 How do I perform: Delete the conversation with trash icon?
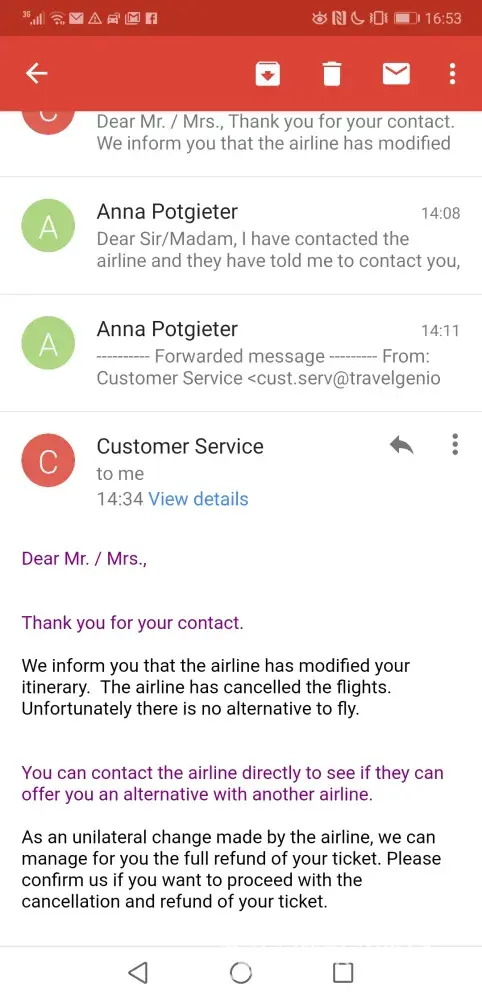332,74
